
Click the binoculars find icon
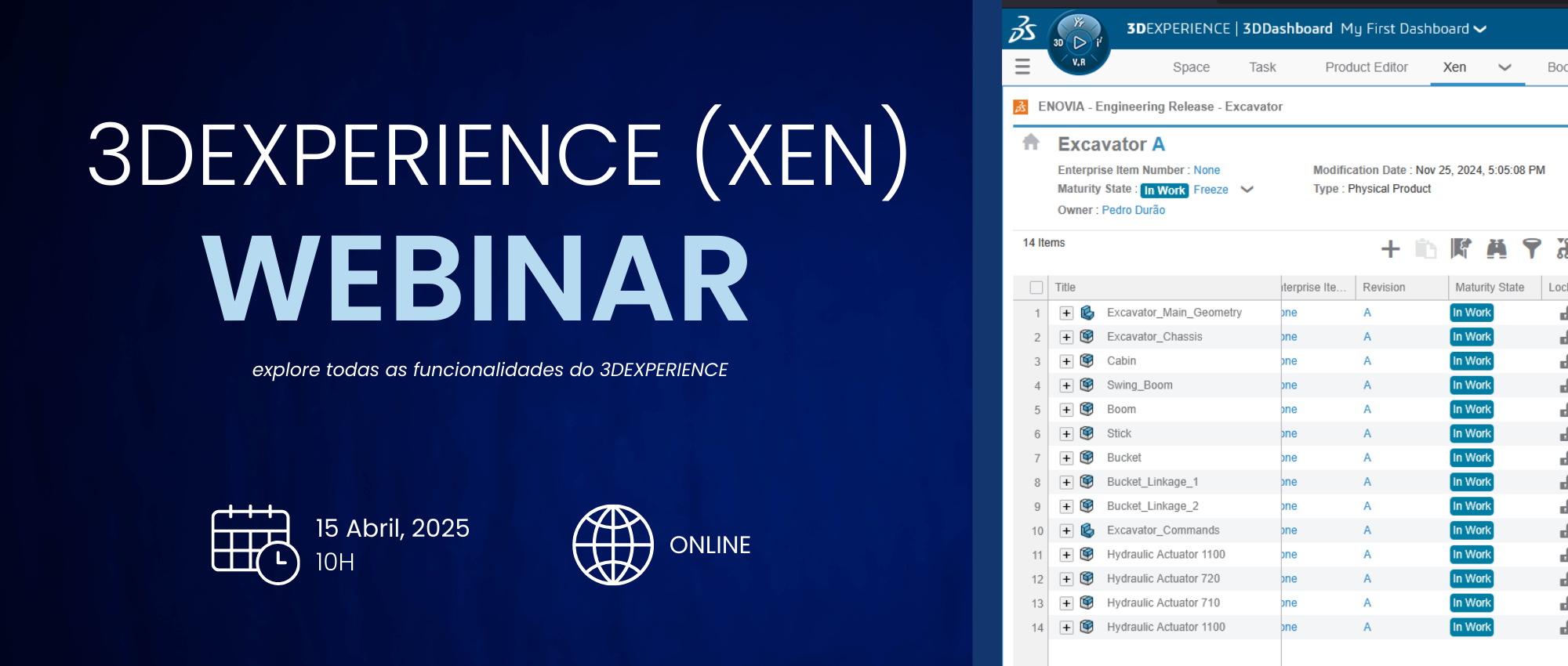(x=1497, y=248)
